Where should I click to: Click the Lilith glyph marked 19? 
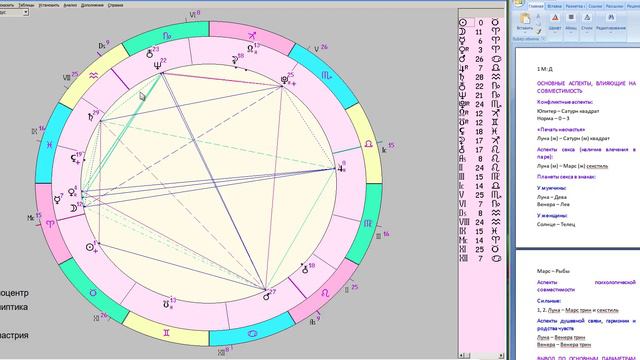pyautogui.click(x=74, y=159)
